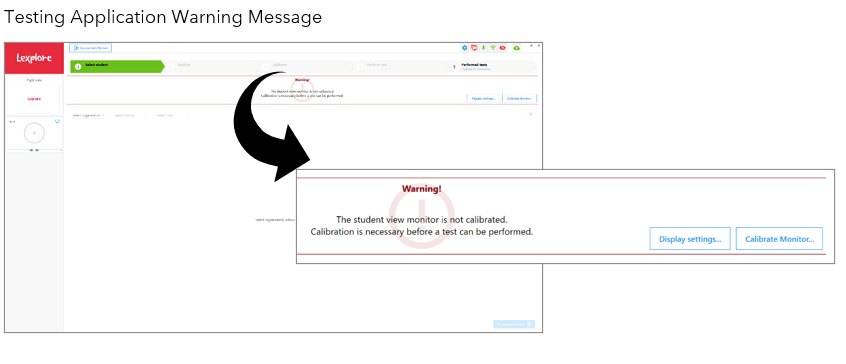
Task: Click the red monitor status icon
Action: tap(474, 48)
